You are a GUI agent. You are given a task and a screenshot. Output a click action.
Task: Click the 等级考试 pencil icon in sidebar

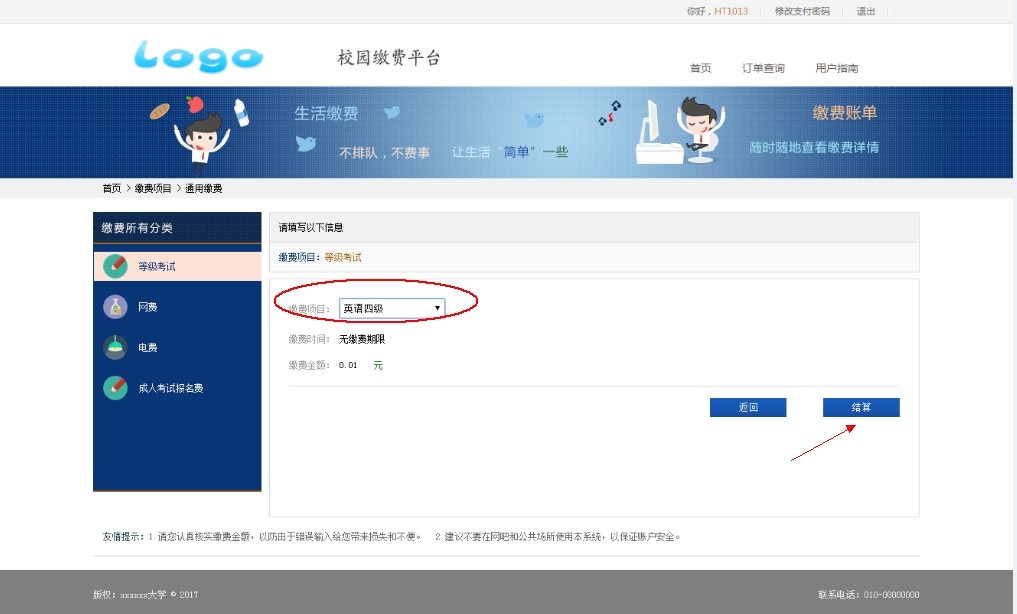(x=115, y=267)
